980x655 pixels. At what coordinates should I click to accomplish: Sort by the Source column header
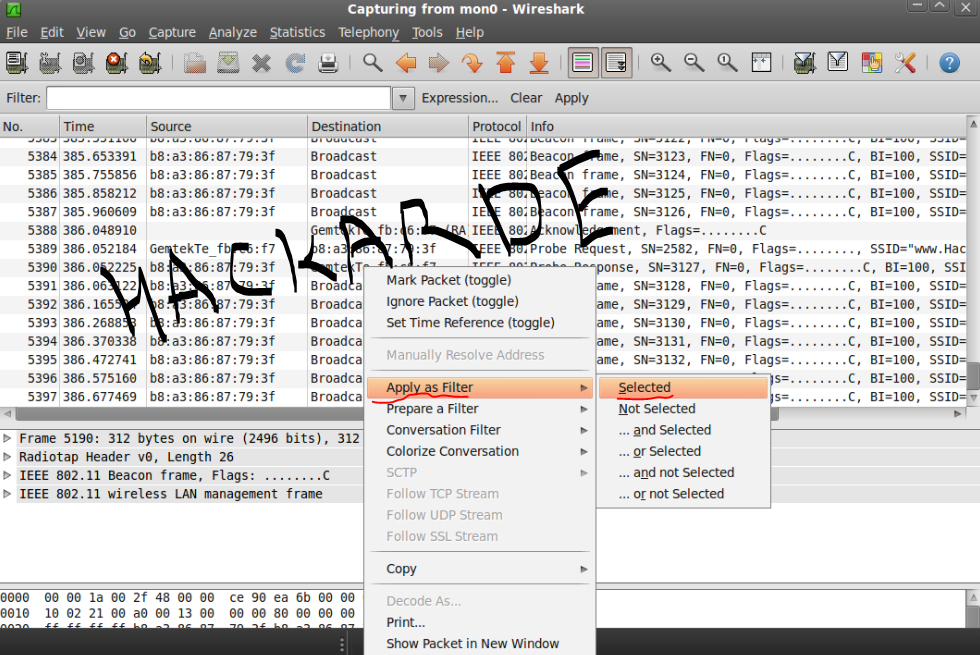coord(227,126)
